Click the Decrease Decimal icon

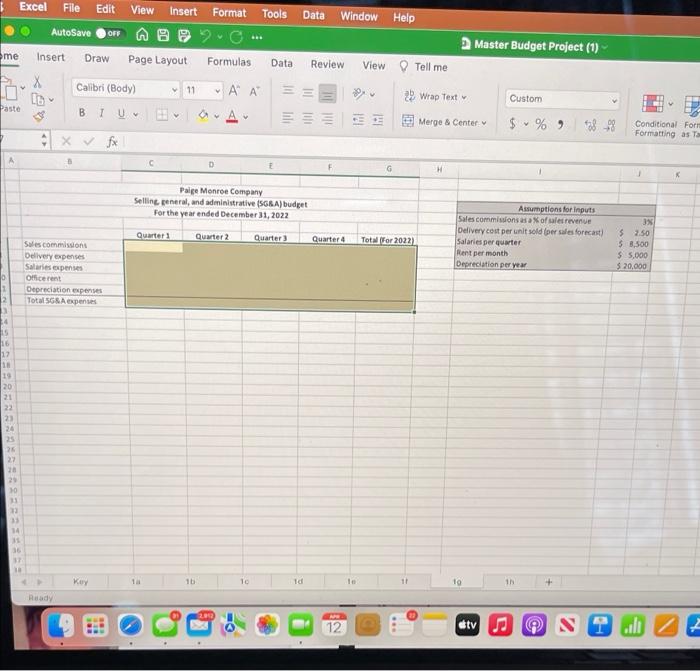click(609, 126)
